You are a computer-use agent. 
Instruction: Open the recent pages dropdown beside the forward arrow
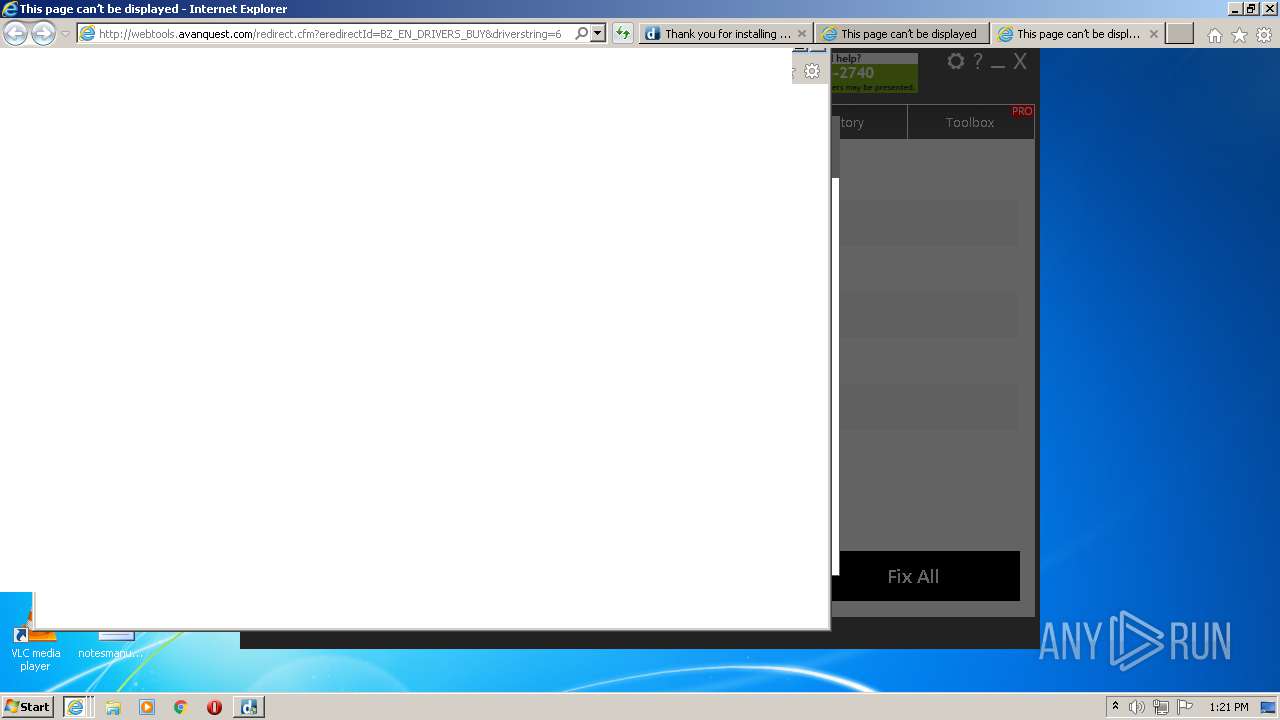65,34
